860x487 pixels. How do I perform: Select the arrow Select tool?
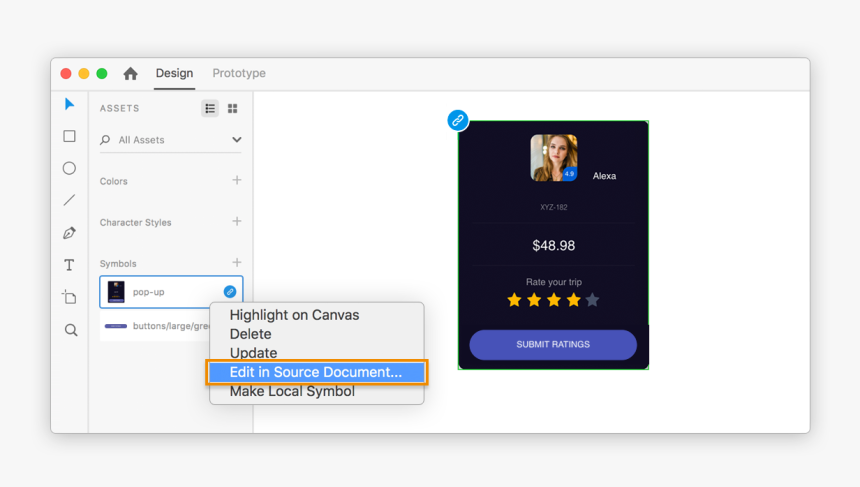click(x=69, y=104)
